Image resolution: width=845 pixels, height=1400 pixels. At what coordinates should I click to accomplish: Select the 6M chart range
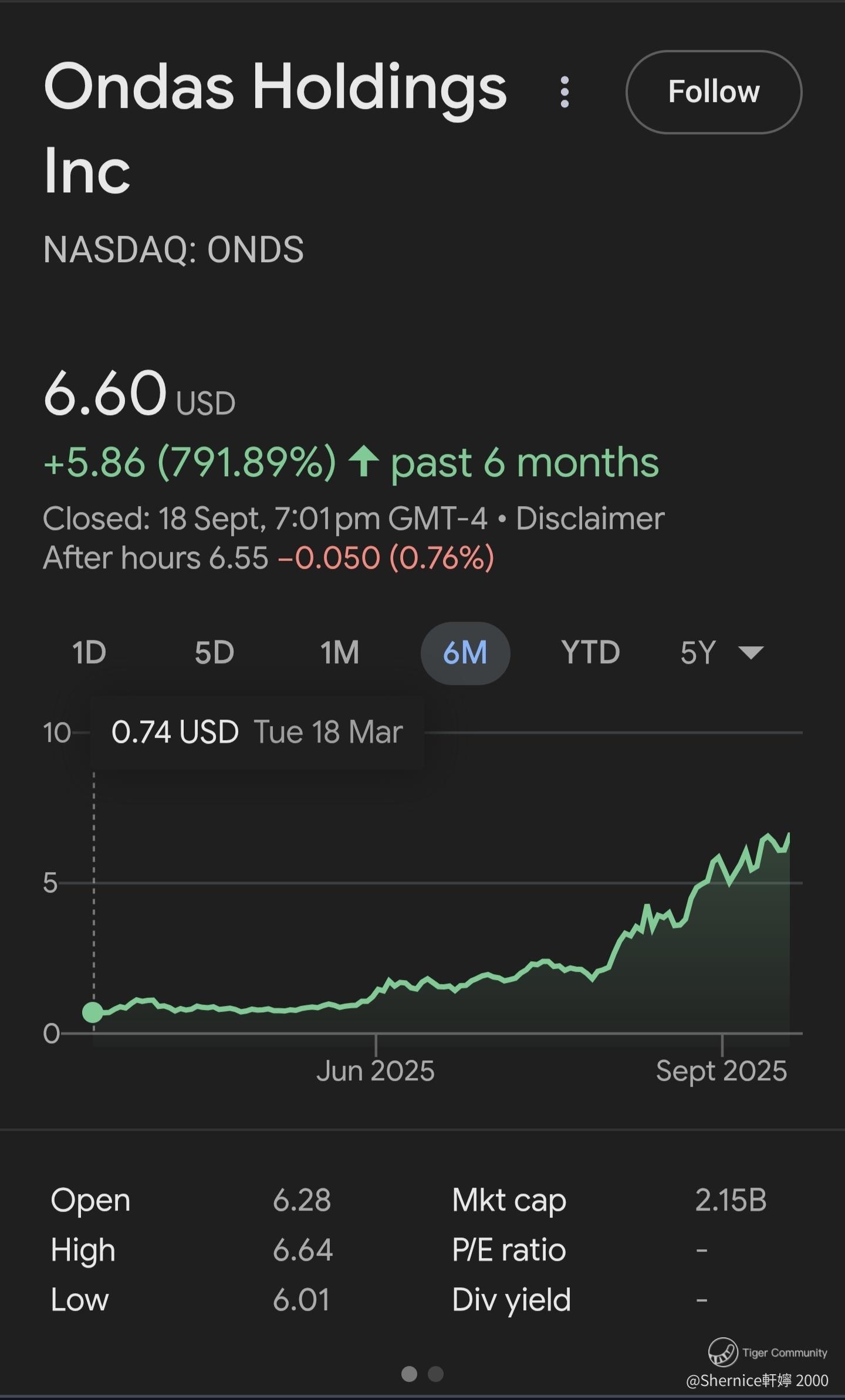point(465,653)
